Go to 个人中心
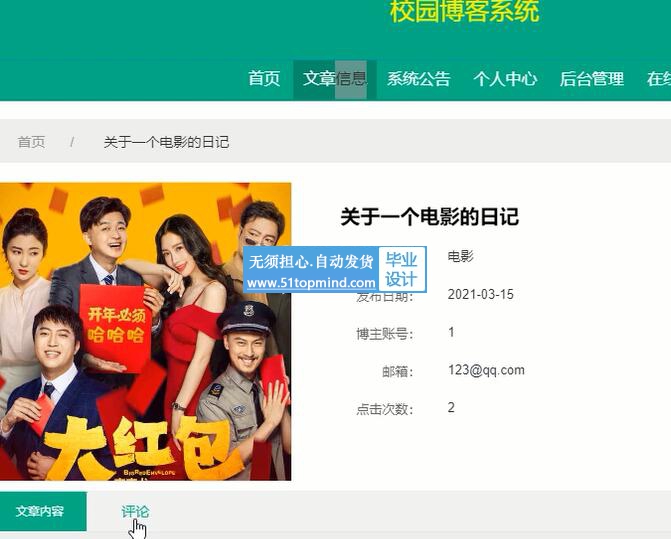Screen dimensions: 671x539 [x=505, y=79]
